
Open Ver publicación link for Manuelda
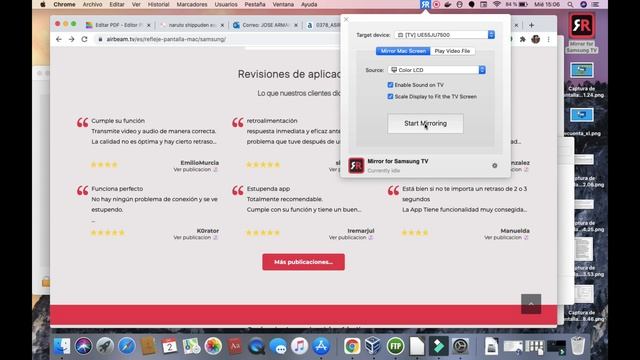[507, 238]
